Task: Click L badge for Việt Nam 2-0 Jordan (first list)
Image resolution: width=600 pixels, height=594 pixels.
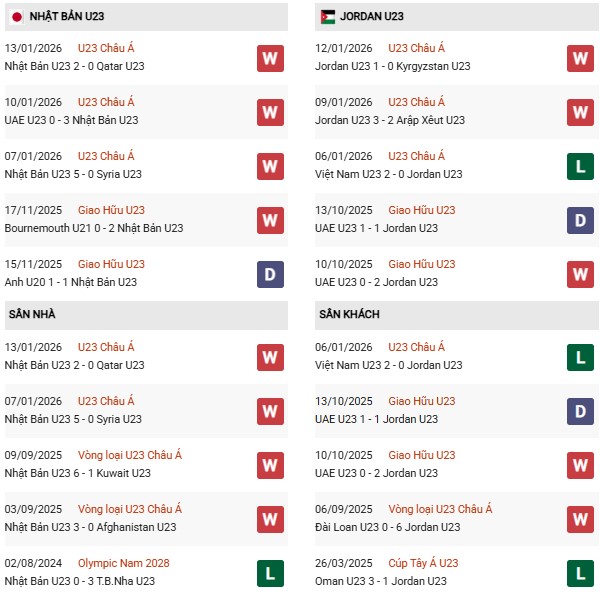Action: [581, 166]
